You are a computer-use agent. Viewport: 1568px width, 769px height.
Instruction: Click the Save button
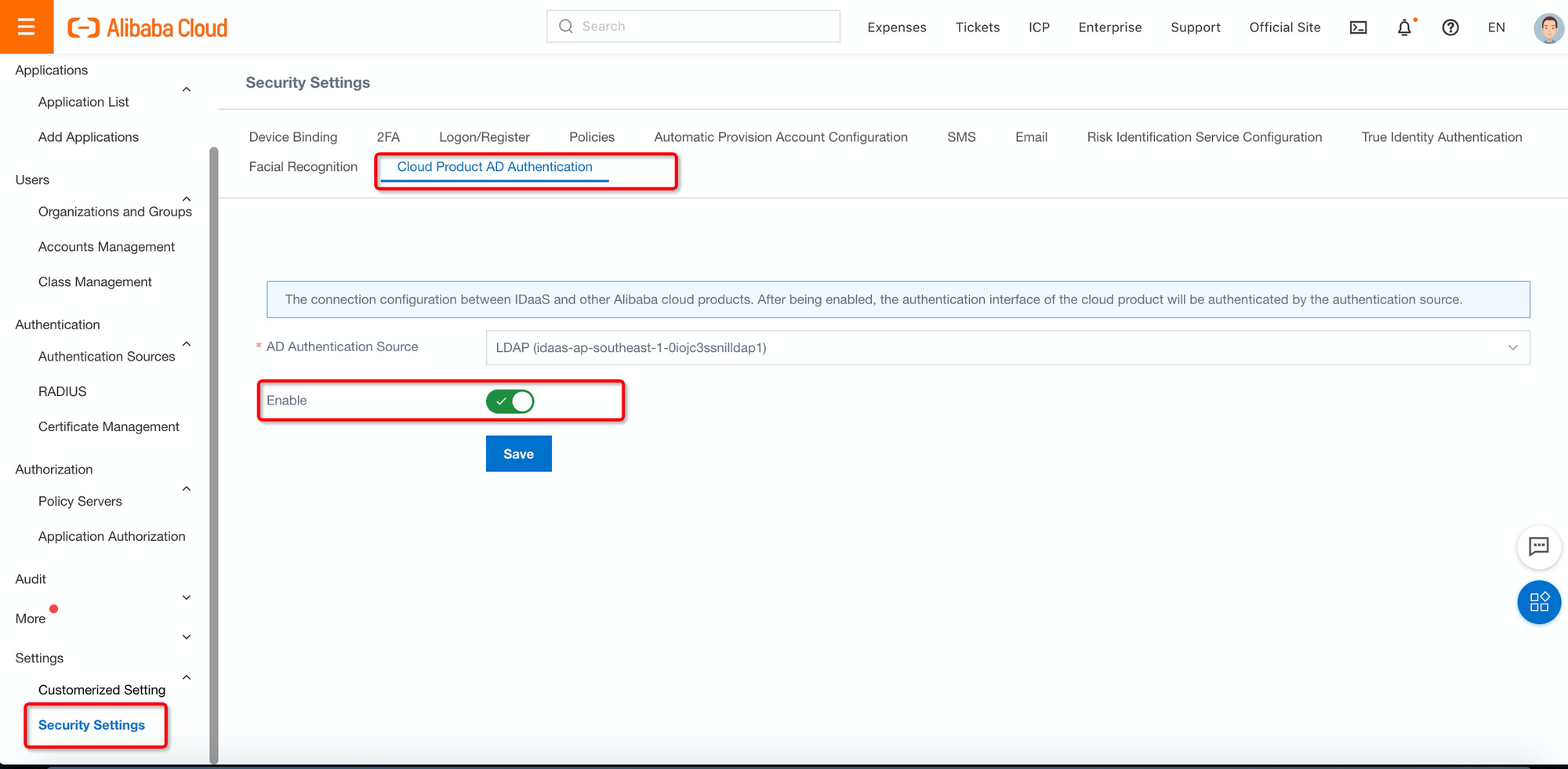click(x=518, y=453)
